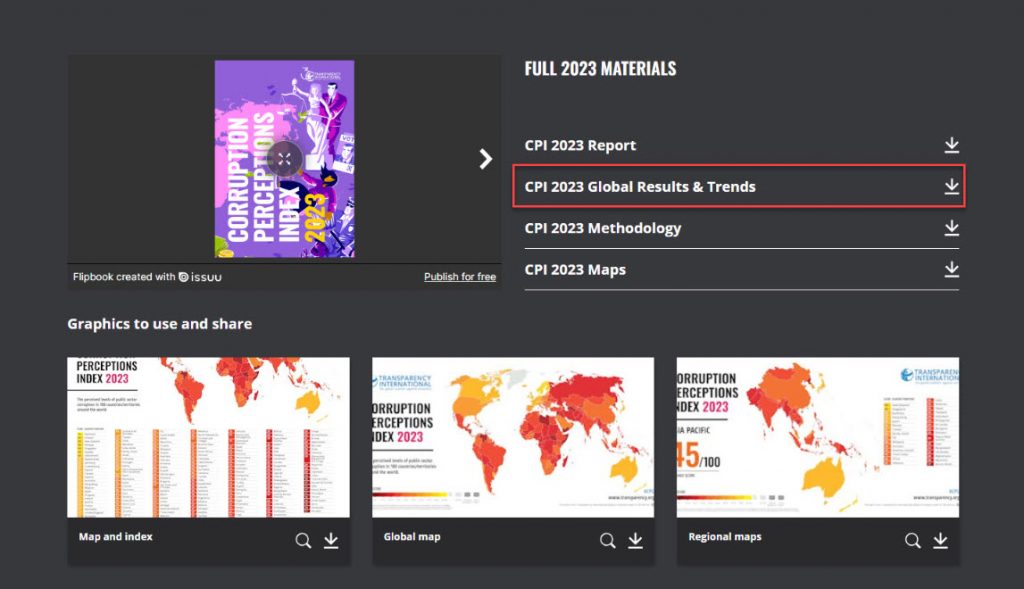
Task: Click download icon beside CPI 2023 Report
Action: (x=951, y=146)
